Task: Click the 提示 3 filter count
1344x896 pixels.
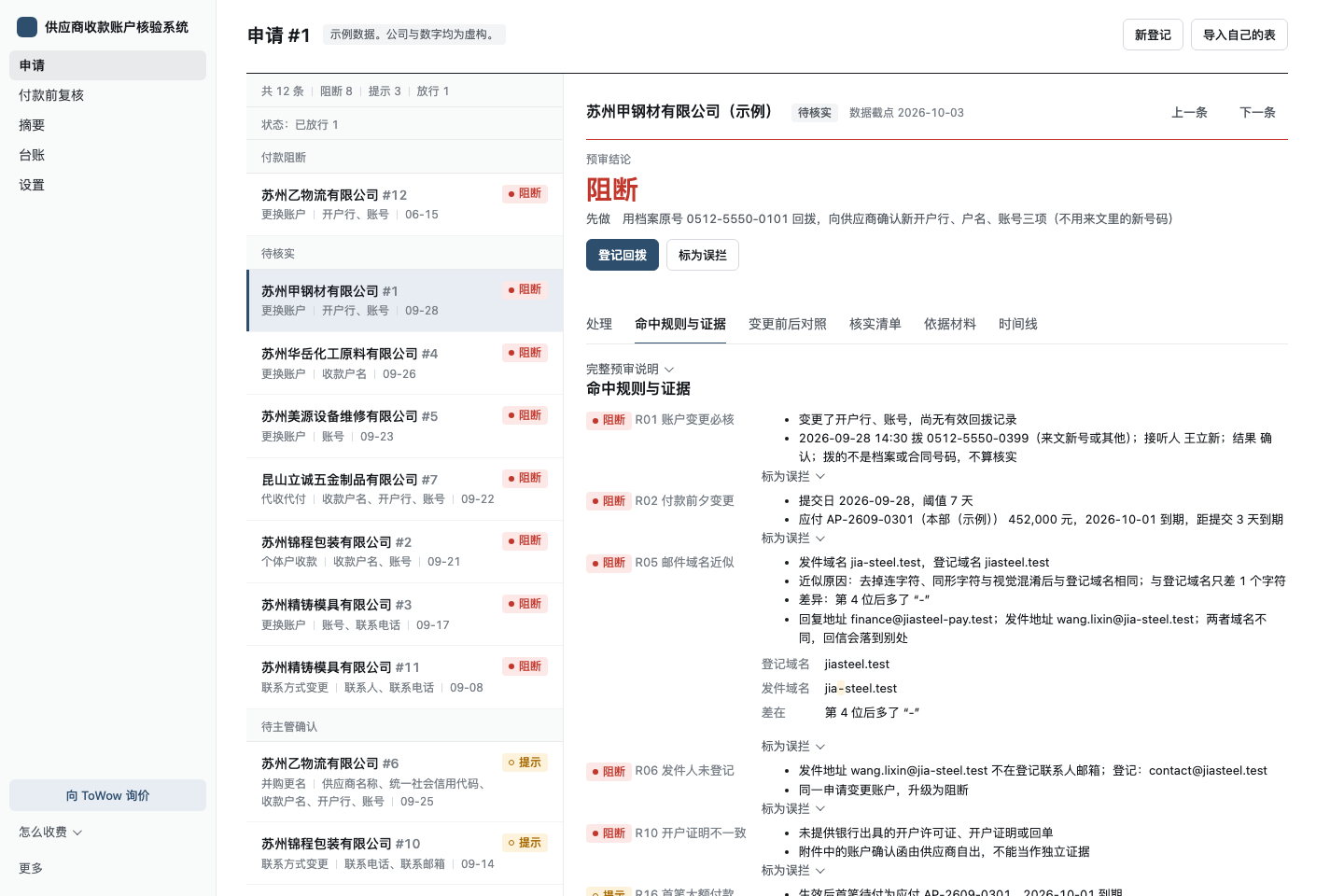Action: pyautogui.click(x=385, y=91)
